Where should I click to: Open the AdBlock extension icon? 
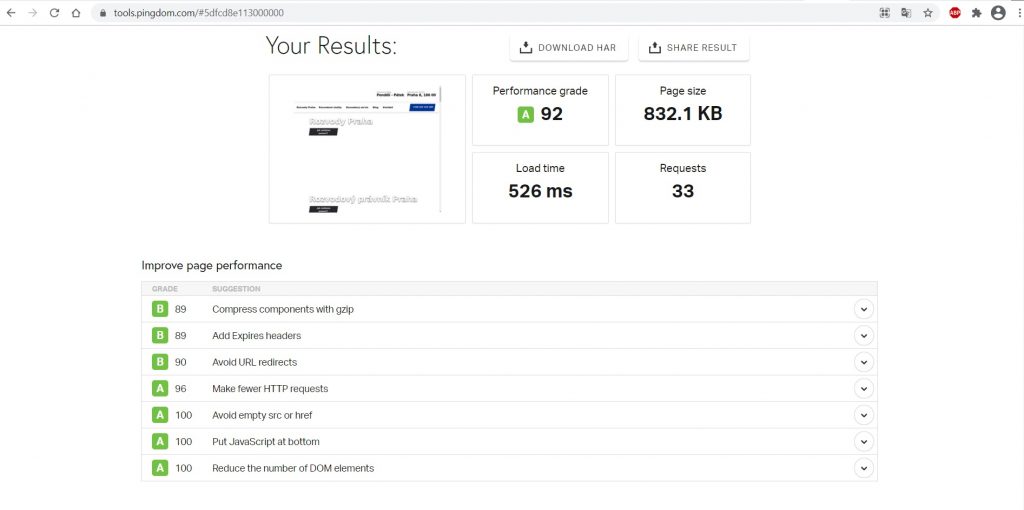tap(955, 13)
